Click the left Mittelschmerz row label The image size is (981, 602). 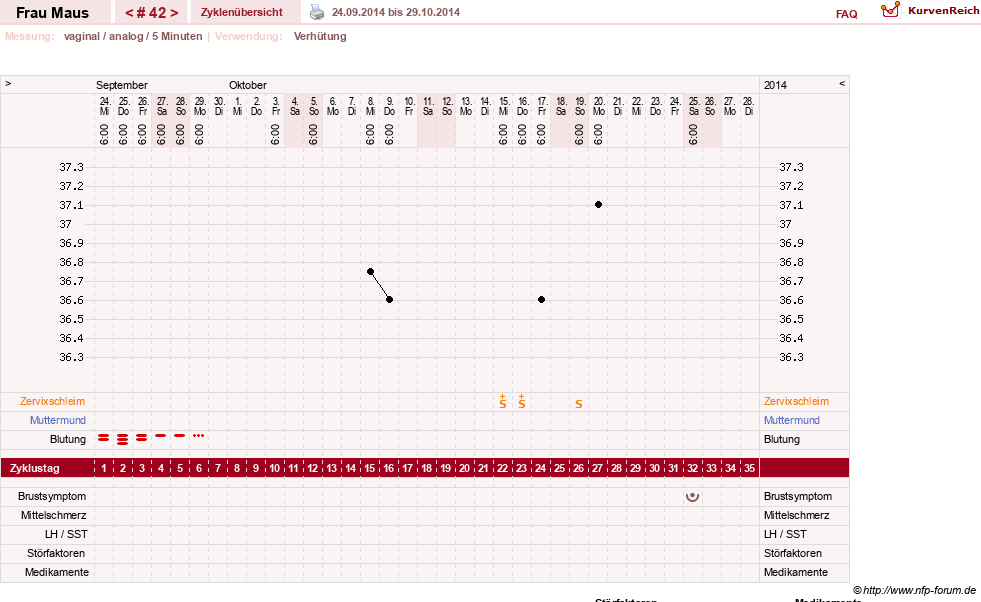[x=54, y=515]
